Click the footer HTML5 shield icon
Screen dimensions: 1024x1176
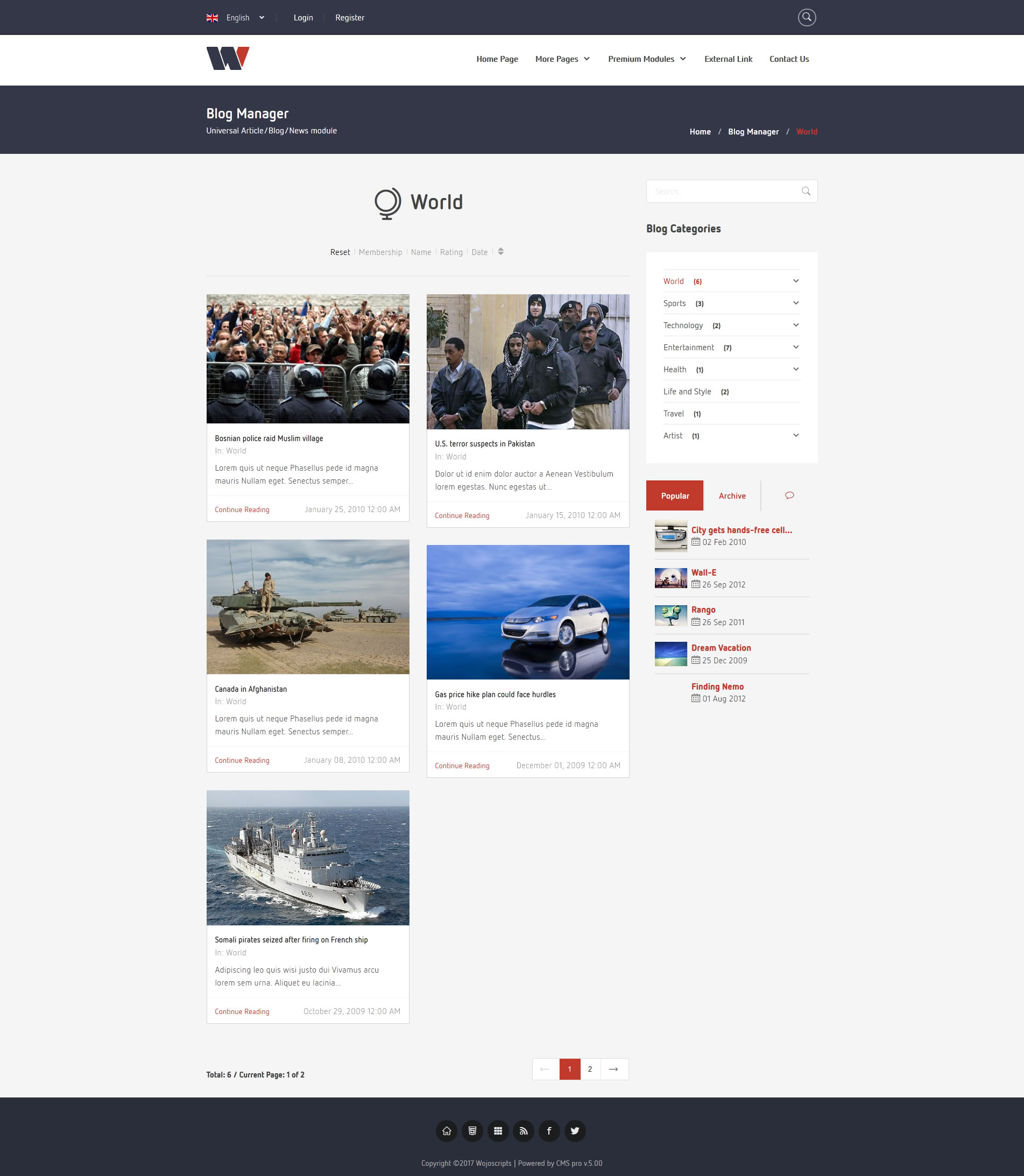472,1131
